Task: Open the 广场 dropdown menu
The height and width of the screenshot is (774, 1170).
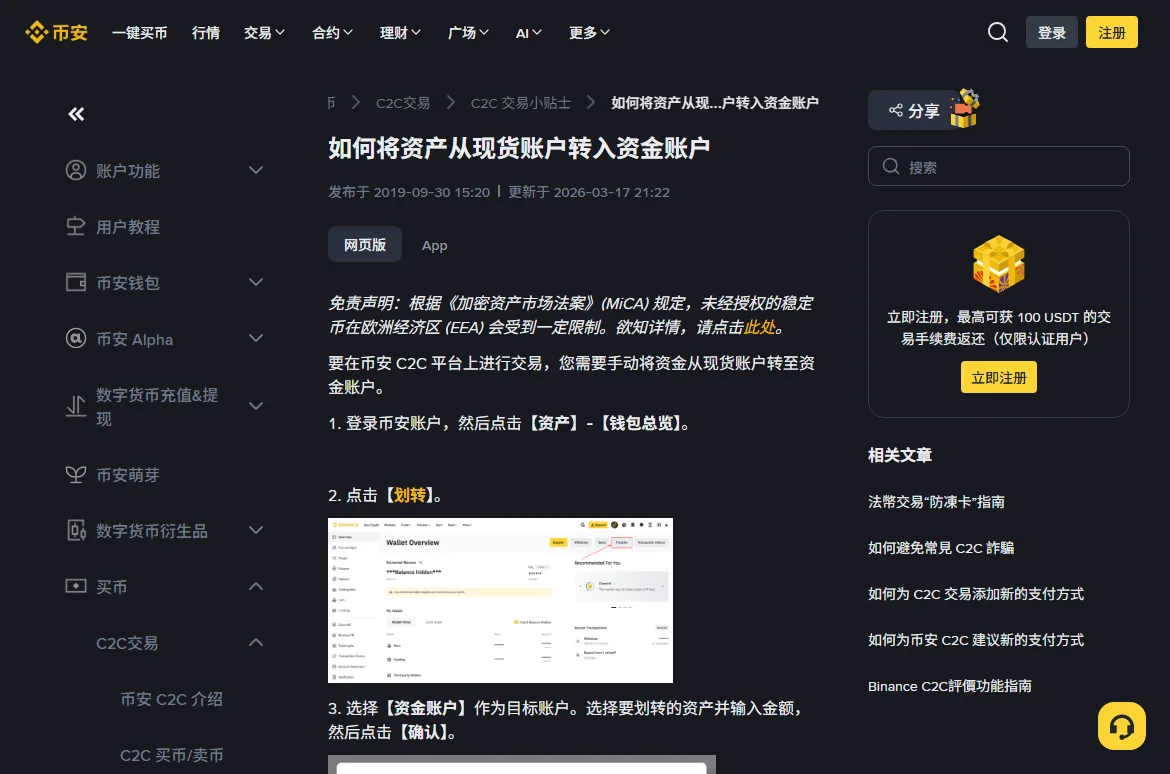Action: point(468,33)
